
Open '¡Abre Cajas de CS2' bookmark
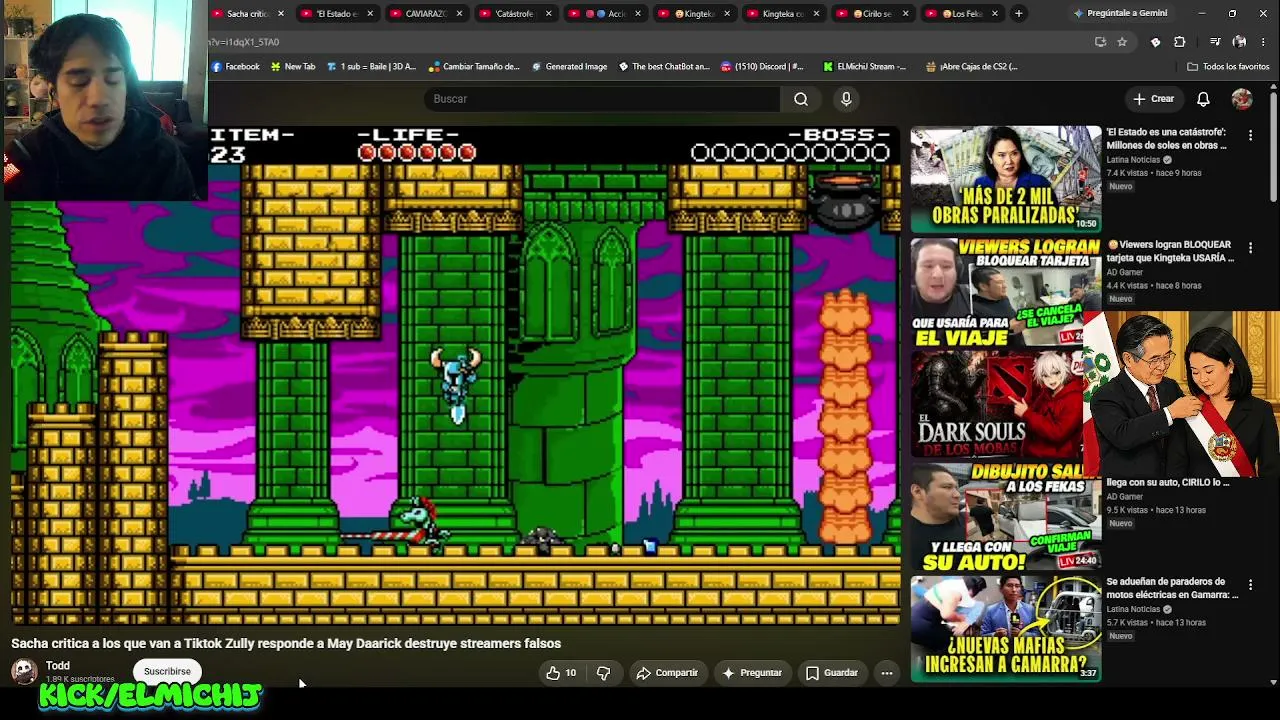(972, 67)
